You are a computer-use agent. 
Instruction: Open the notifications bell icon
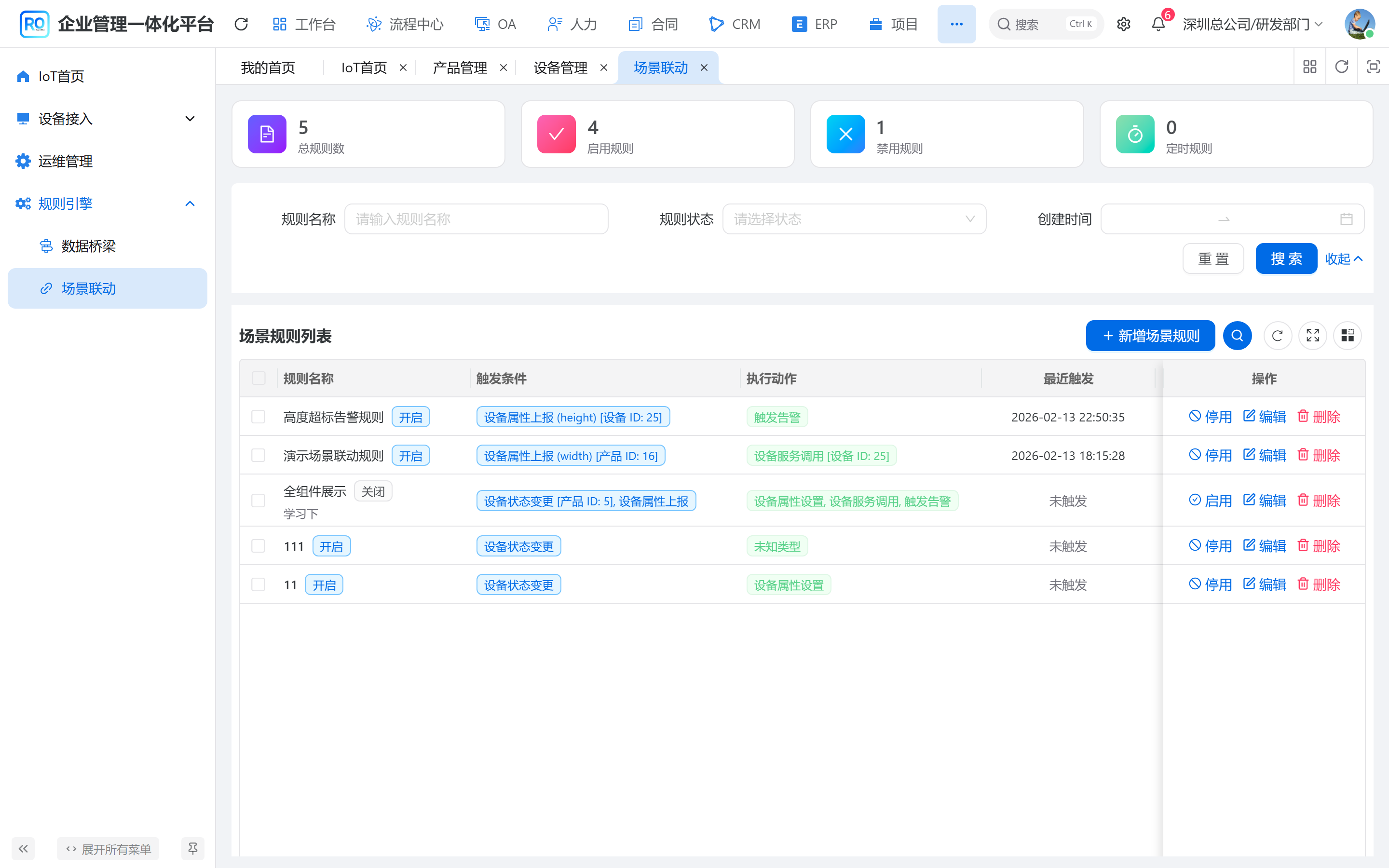(x=1158, y=24)
